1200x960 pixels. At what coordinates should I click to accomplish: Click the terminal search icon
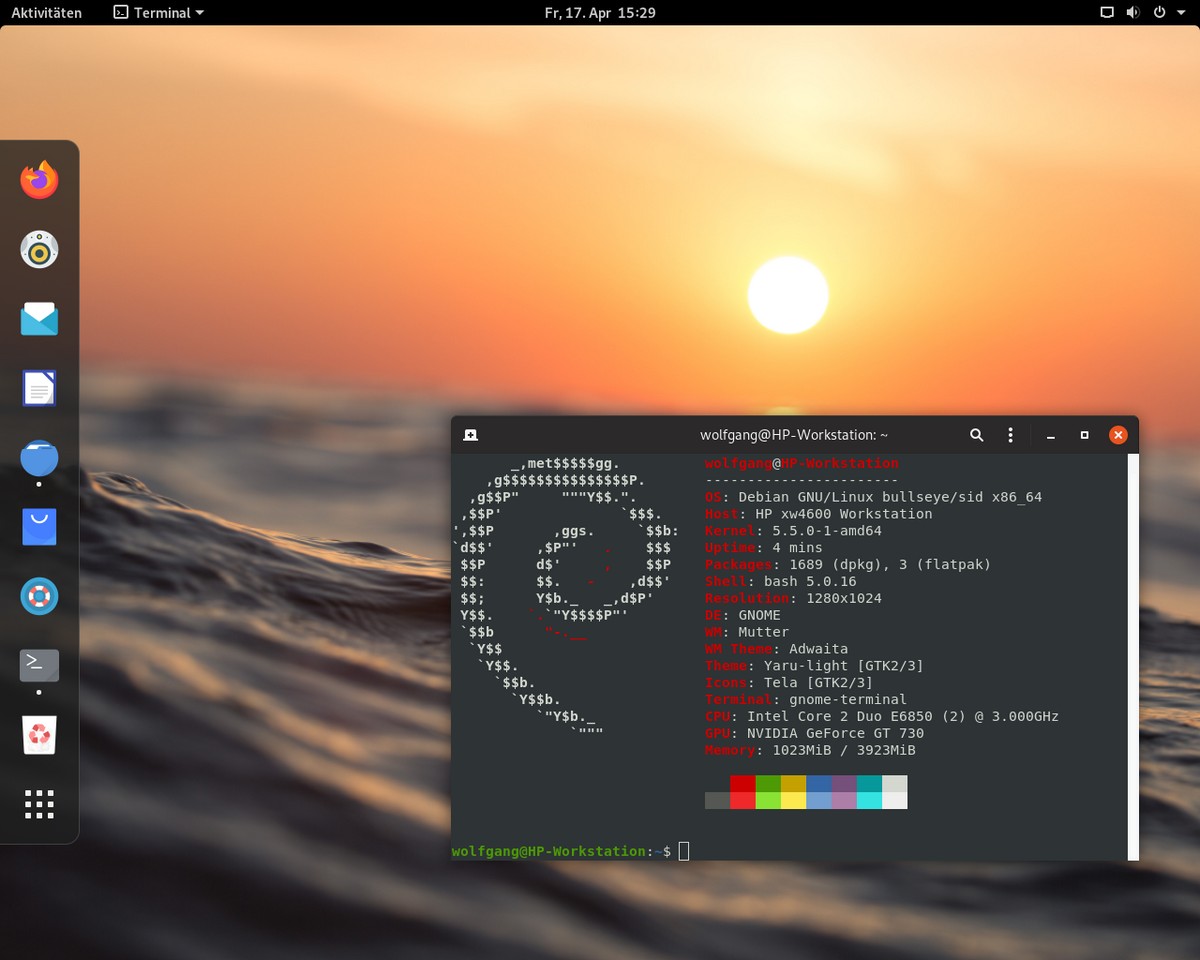click(x=977, y=435)
